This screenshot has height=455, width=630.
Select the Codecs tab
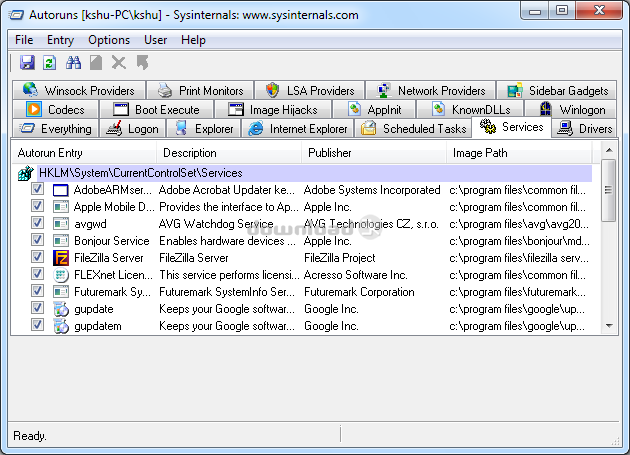55,109
